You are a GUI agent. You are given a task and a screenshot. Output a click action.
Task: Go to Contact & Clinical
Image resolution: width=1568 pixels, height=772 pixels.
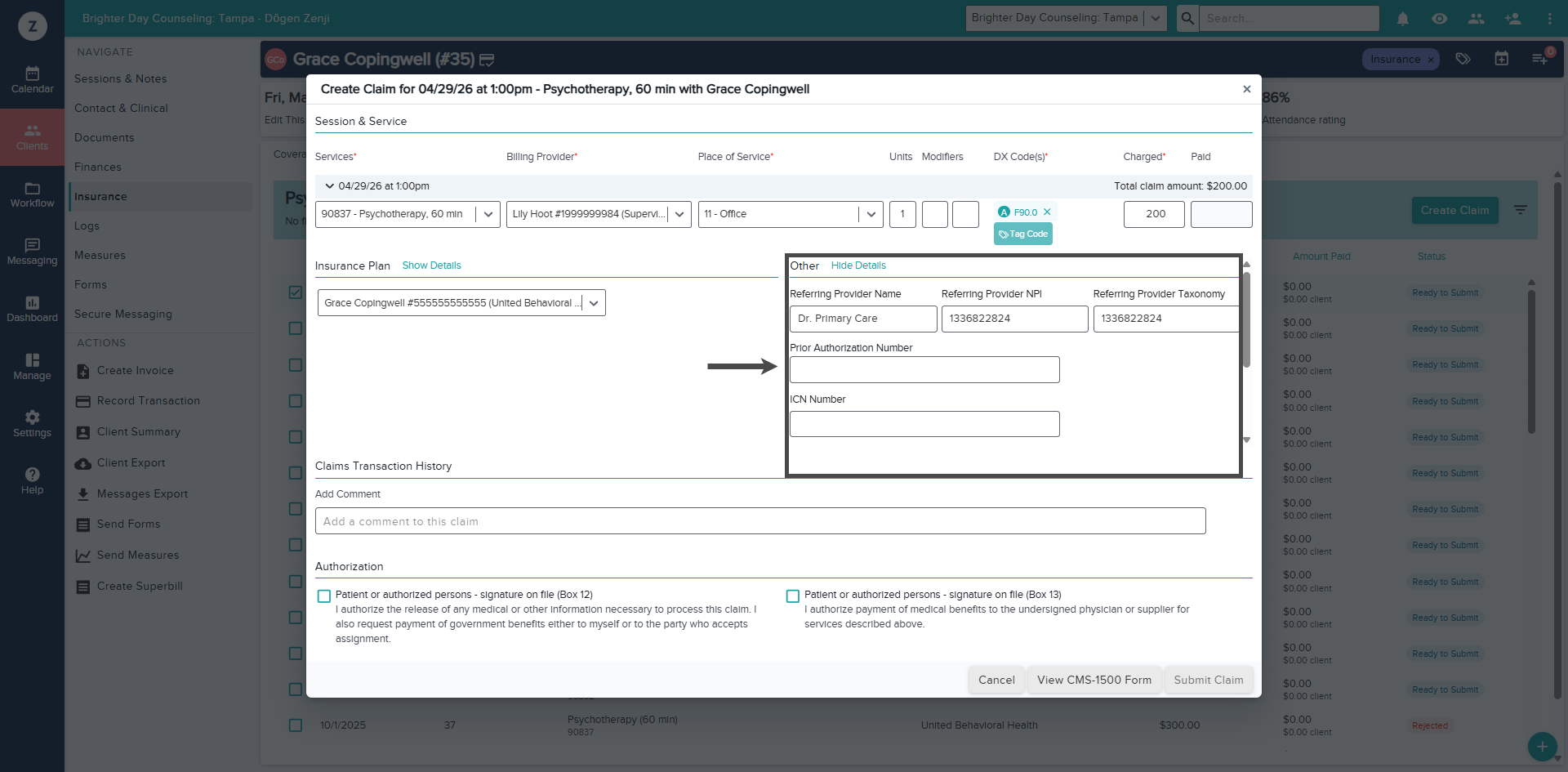(x=121, y=109)
